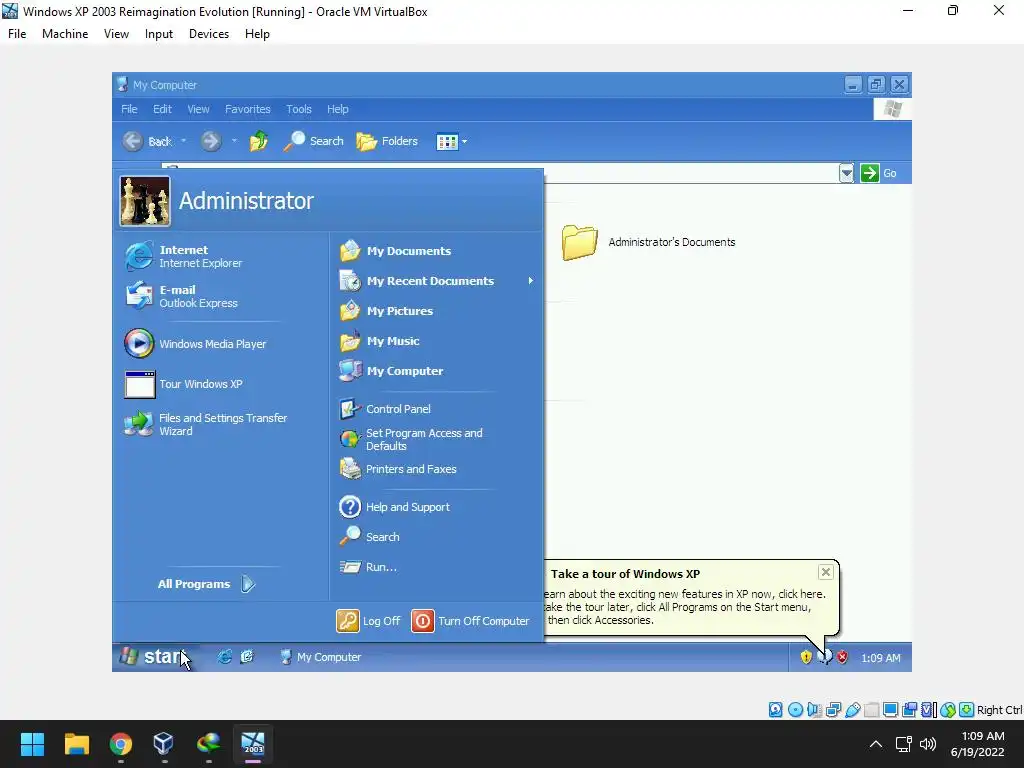This screenshot has height=768, width=1024.
Task: Click the XP Start button
Action: (x=154, y=656)
